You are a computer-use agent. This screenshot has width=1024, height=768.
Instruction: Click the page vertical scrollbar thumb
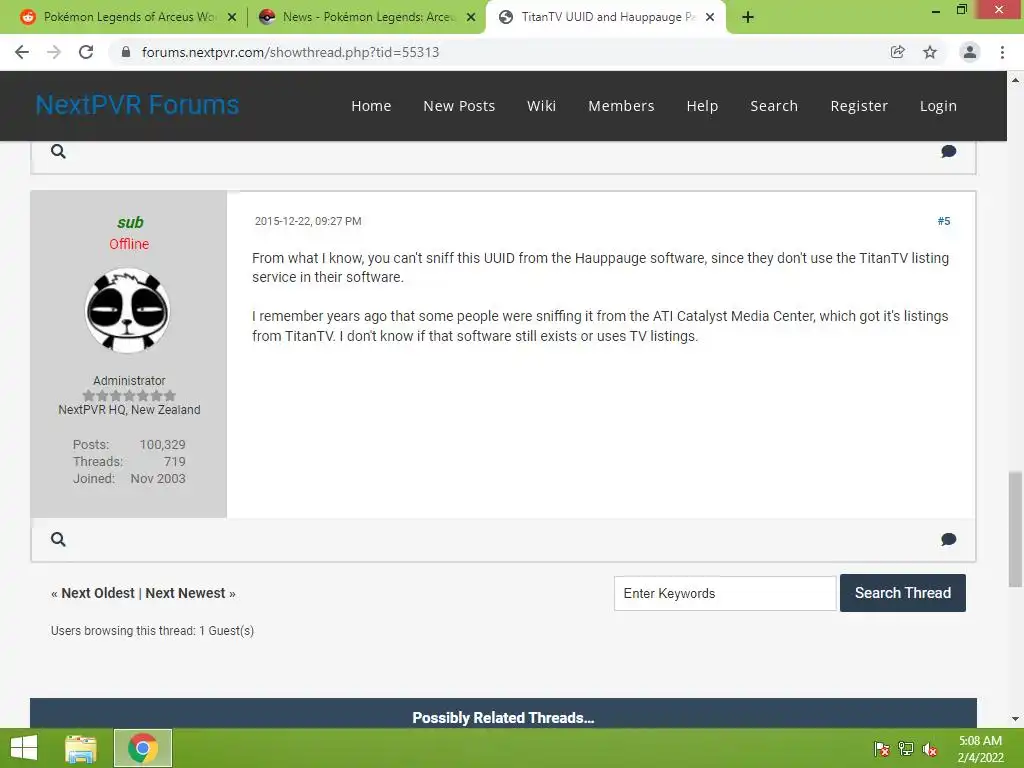point(1015,529)
